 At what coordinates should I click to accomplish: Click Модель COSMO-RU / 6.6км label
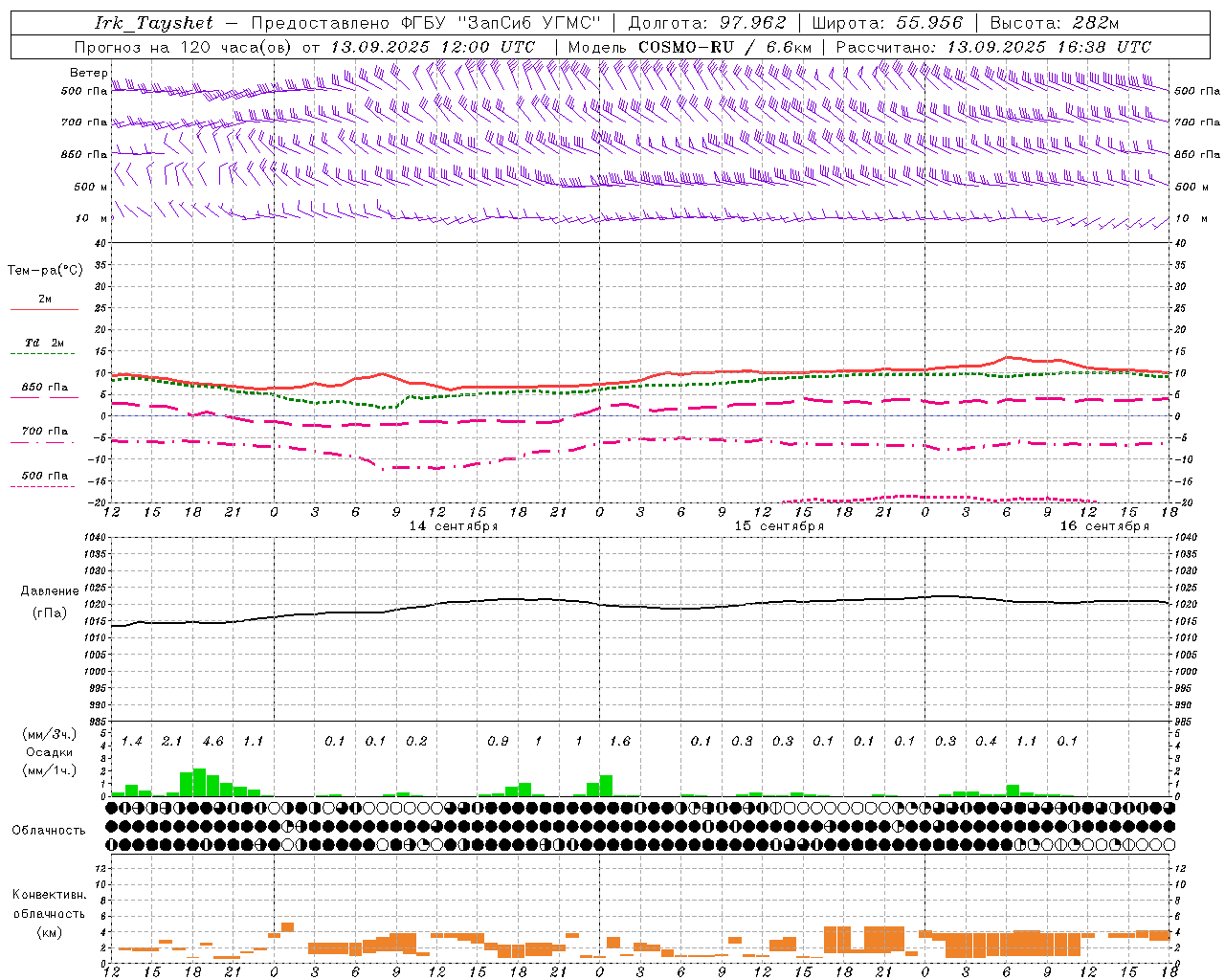690,47
